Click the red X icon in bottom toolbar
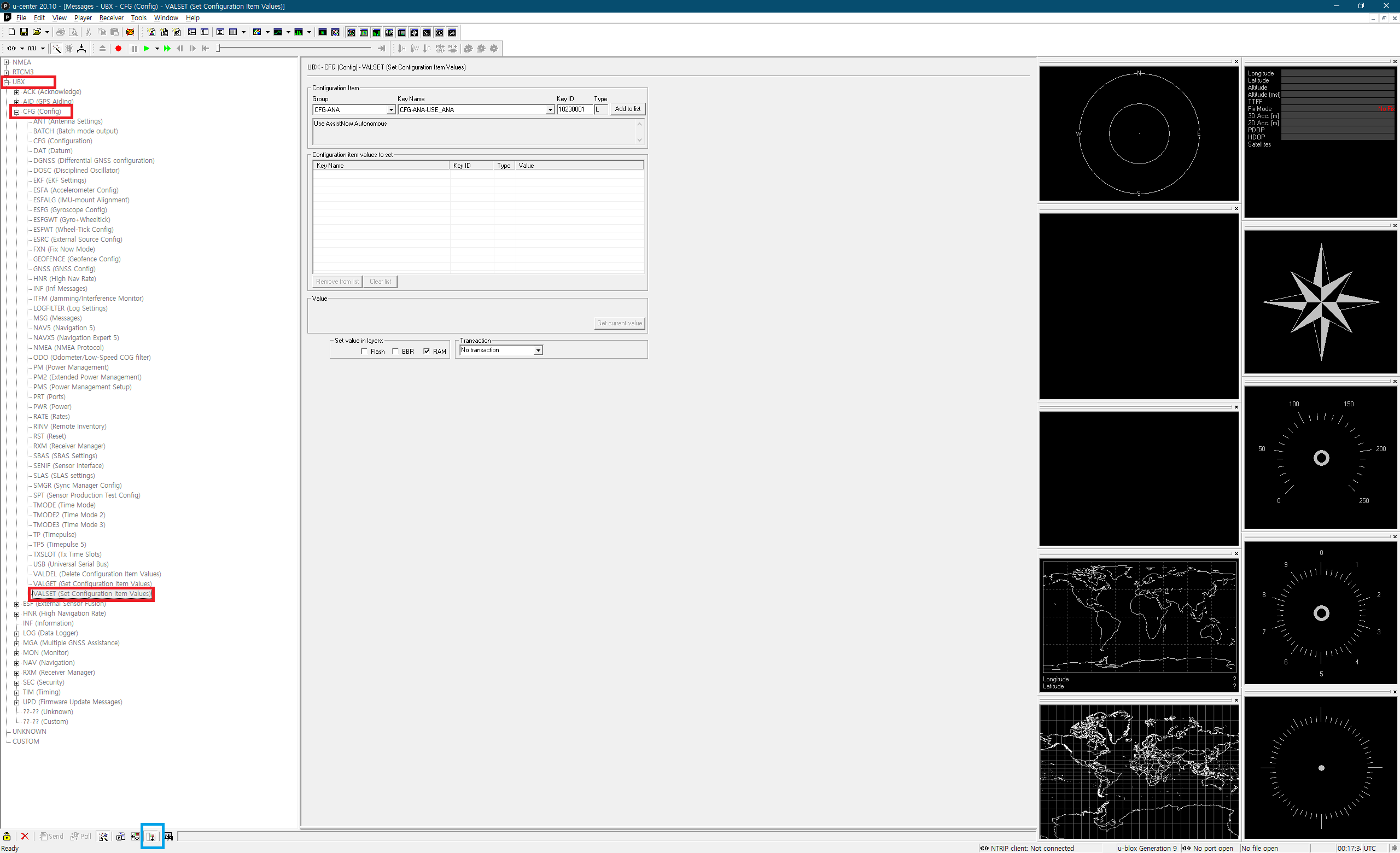Screen dimensions: 1400x853 (x=25, y=836)
